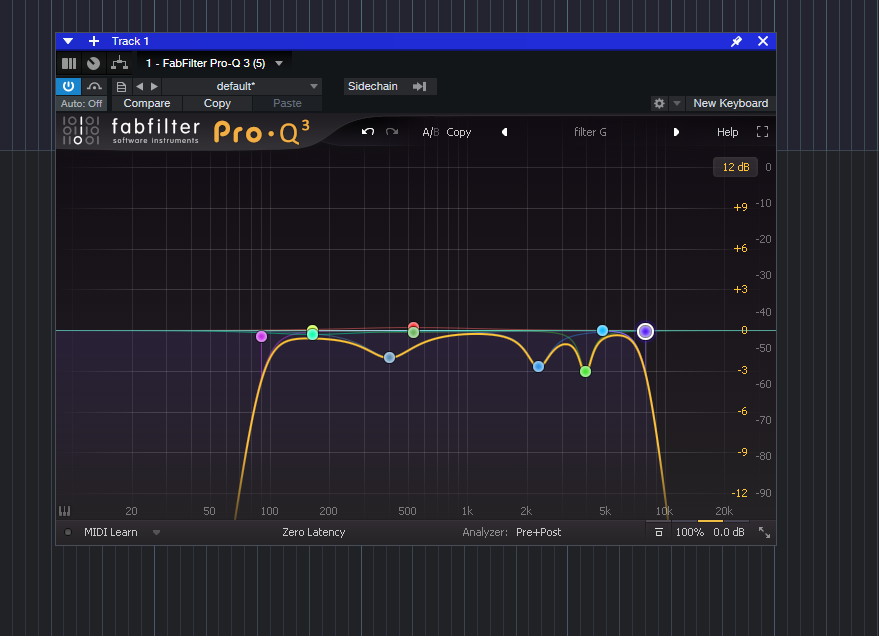Copy the A state to B
Screen dimensions: 879x636
pyautogui.click(x=459, y=132)
